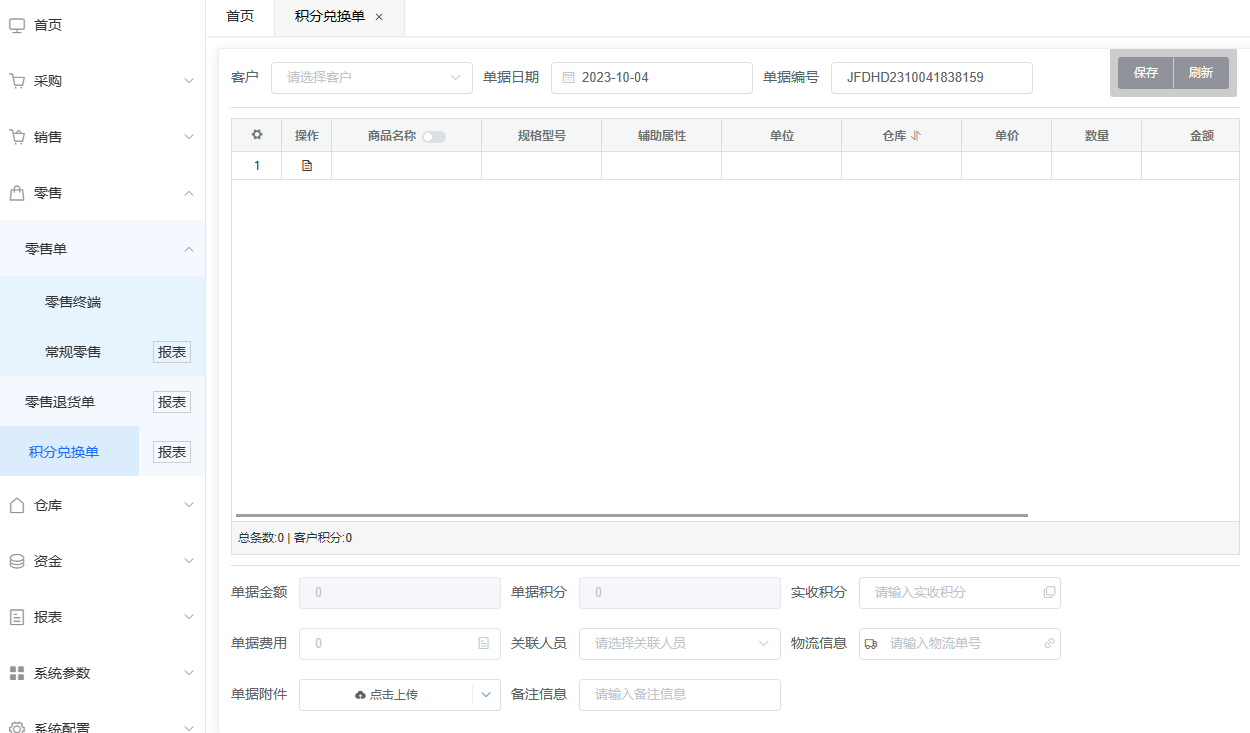Click the row 1 operation document icon
The width and height of the screenshot is (1250, 733).
click(307, 166)
